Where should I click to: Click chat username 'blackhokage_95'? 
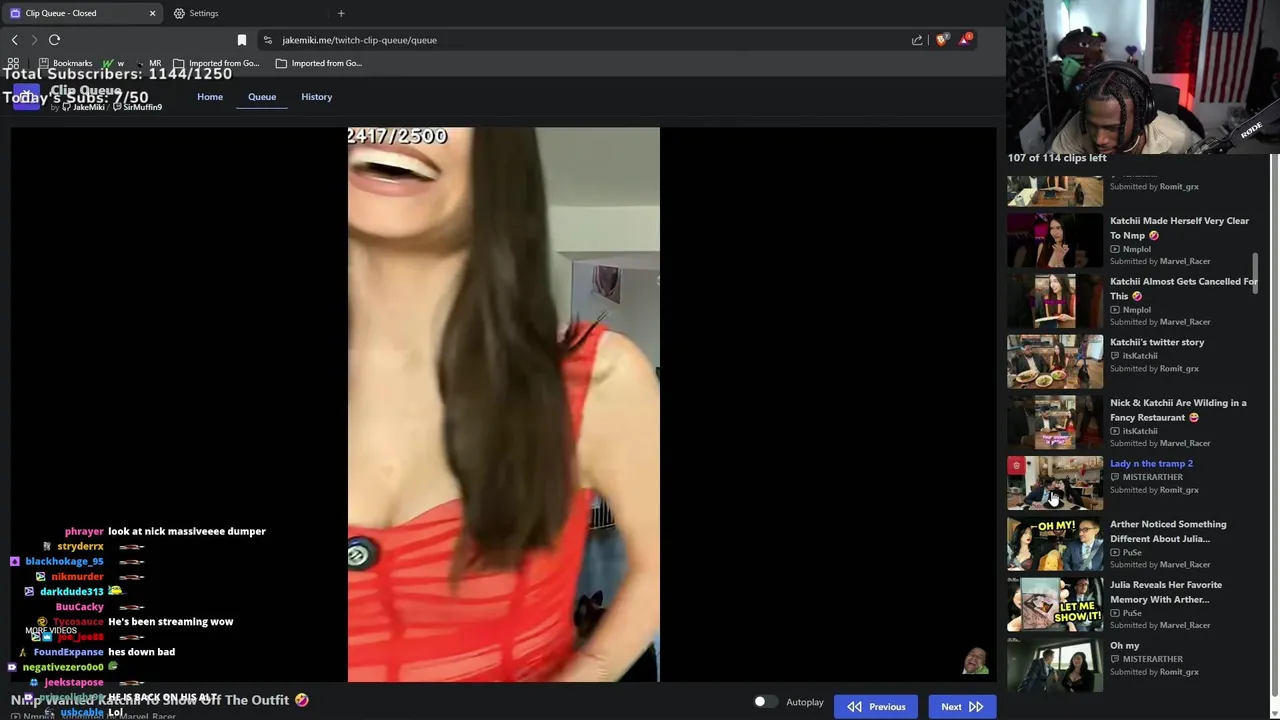[x=64, y=561]
